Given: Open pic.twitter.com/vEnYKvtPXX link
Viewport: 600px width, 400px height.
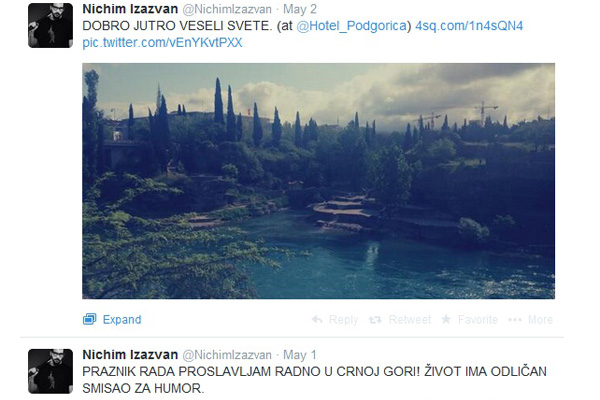Looking at the screenshot, I should (x=162, y=42).
